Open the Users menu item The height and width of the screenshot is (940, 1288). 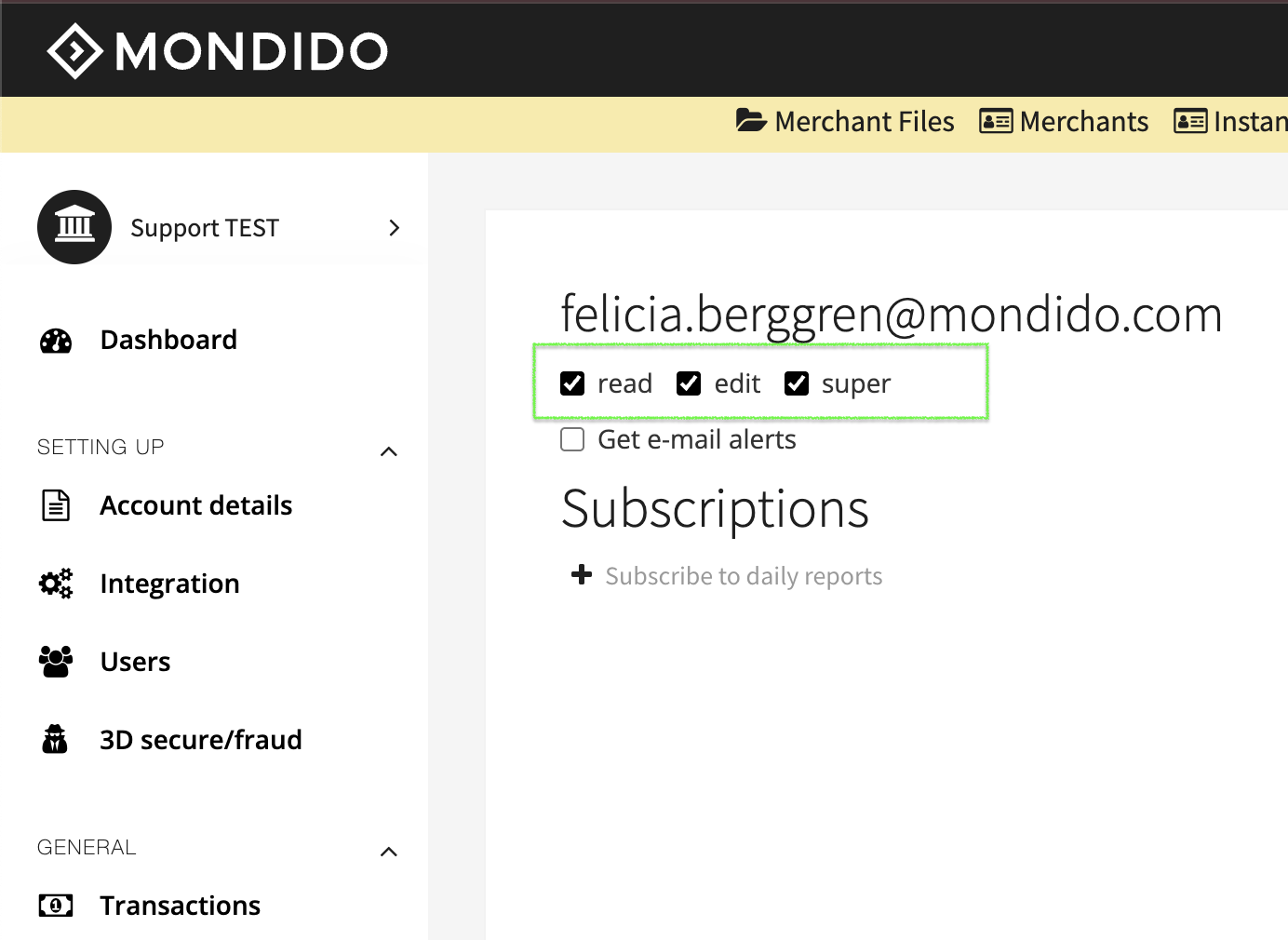tap(135, 662)
